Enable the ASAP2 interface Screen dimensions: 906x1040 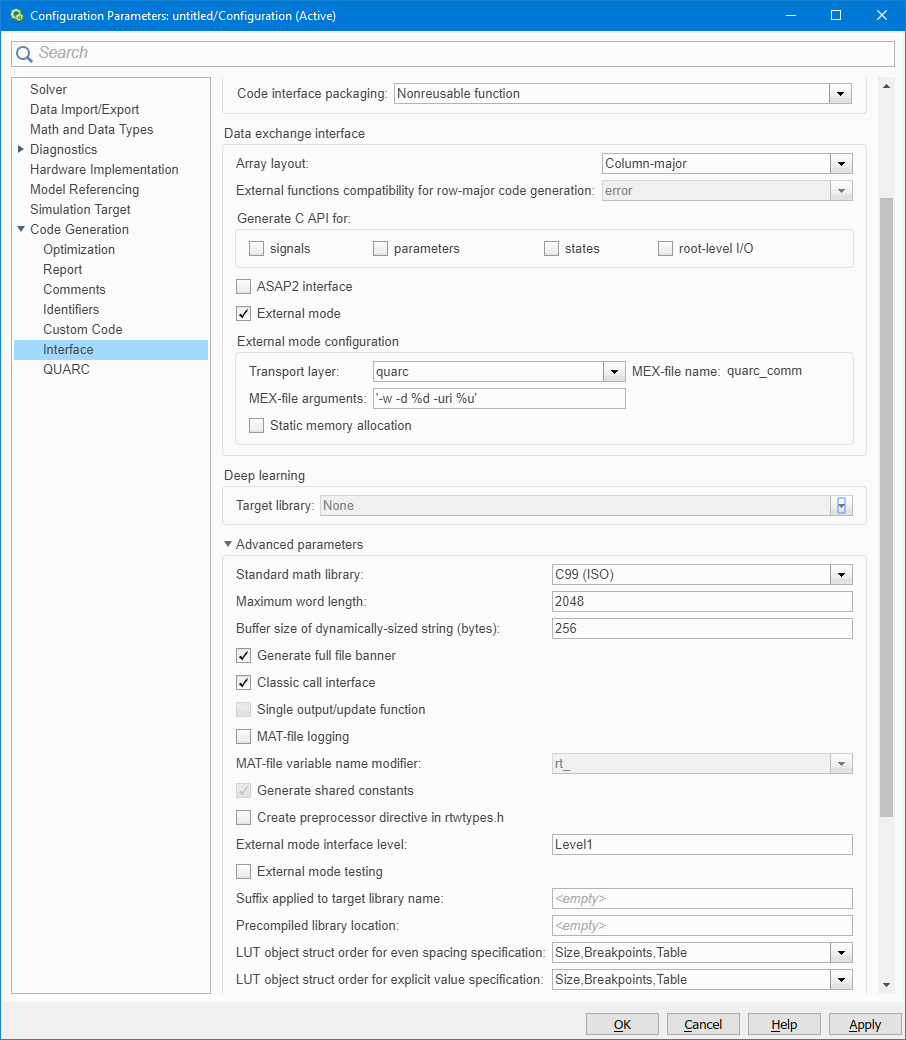click(243, 286)
